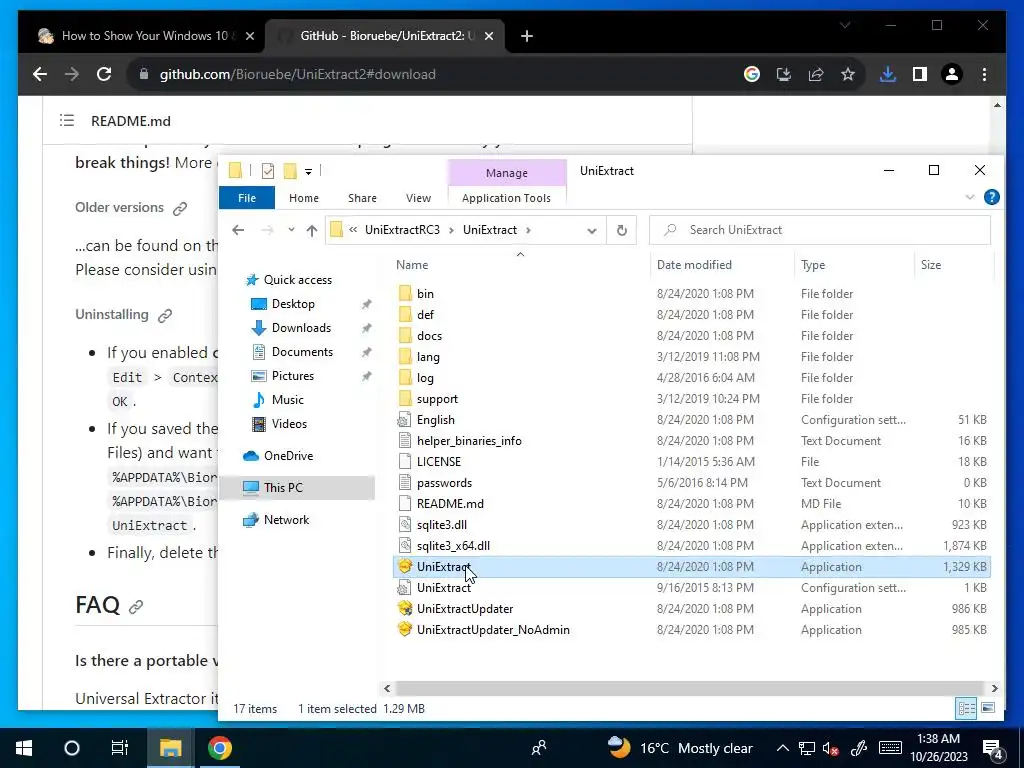Select Documents in navigation pane

pos(302,352)
